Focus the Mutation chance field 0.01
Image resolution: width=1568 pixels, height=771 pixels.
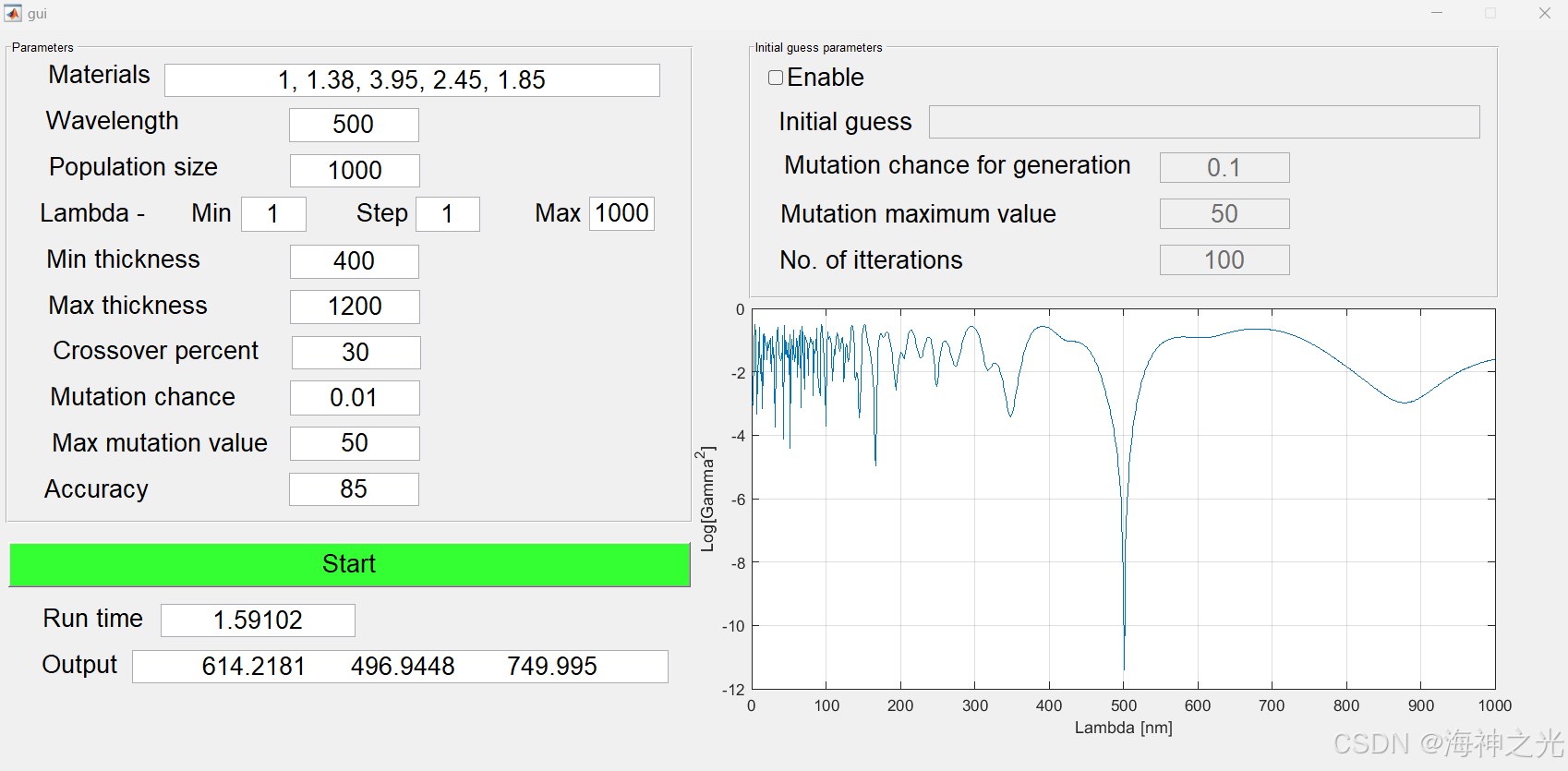coord(355,398)
